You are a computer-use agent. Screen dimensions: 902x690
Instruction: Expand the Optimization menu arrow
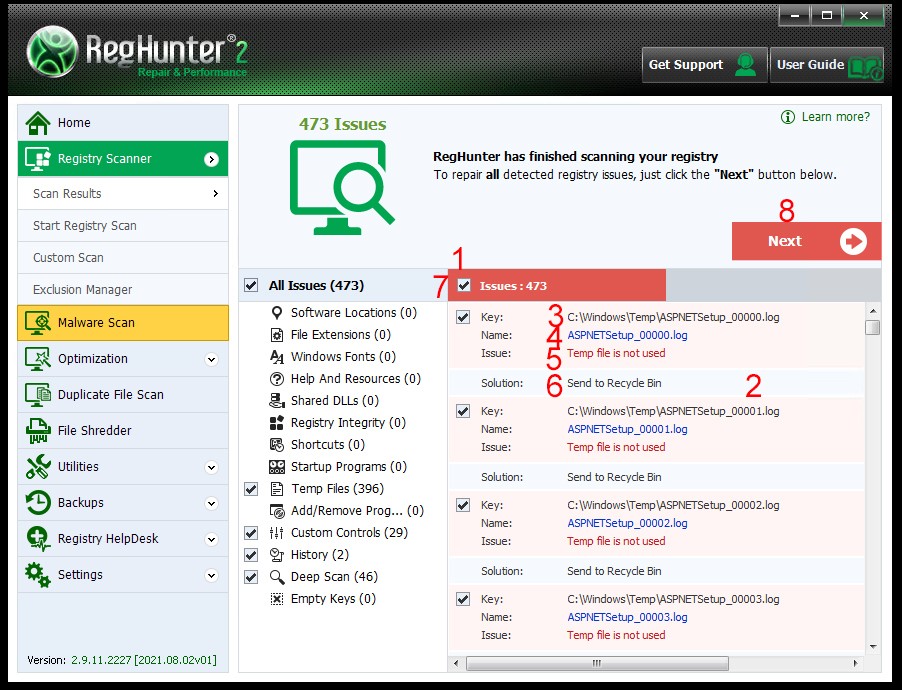tap(211, 359)
